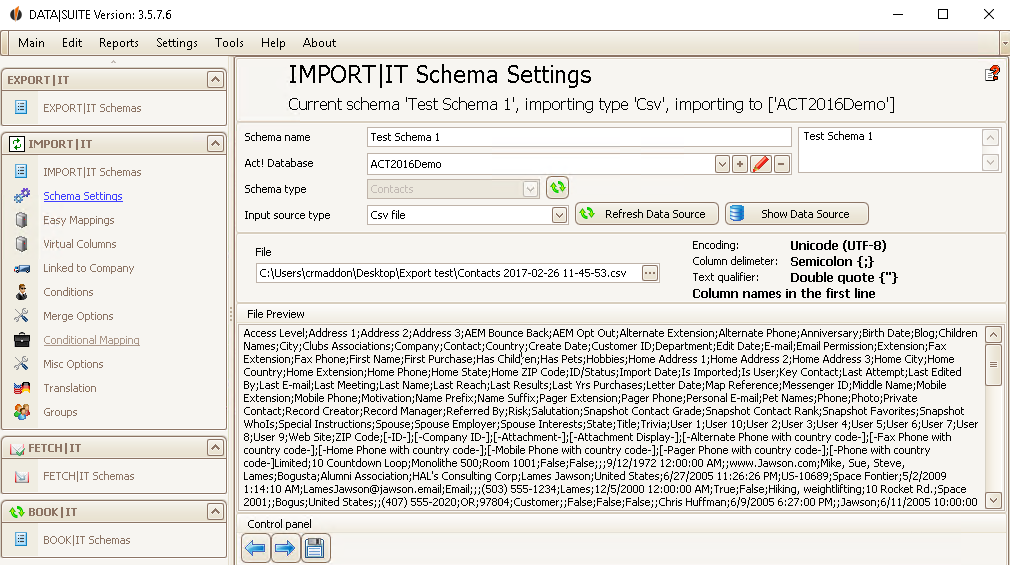Browse for the CSV file using the ellipsis button
The image size is (1010, 565).
click(x=649, y=273)
